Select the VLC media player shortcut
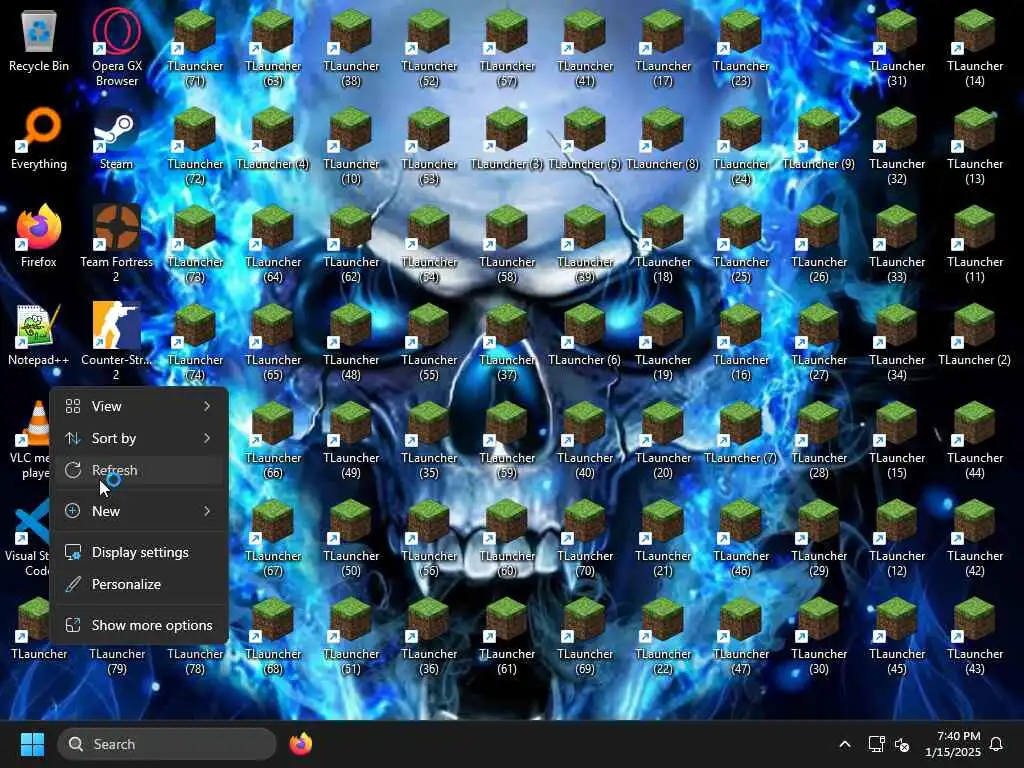This screenshot has height=768, width=1024. pos(30,440)
